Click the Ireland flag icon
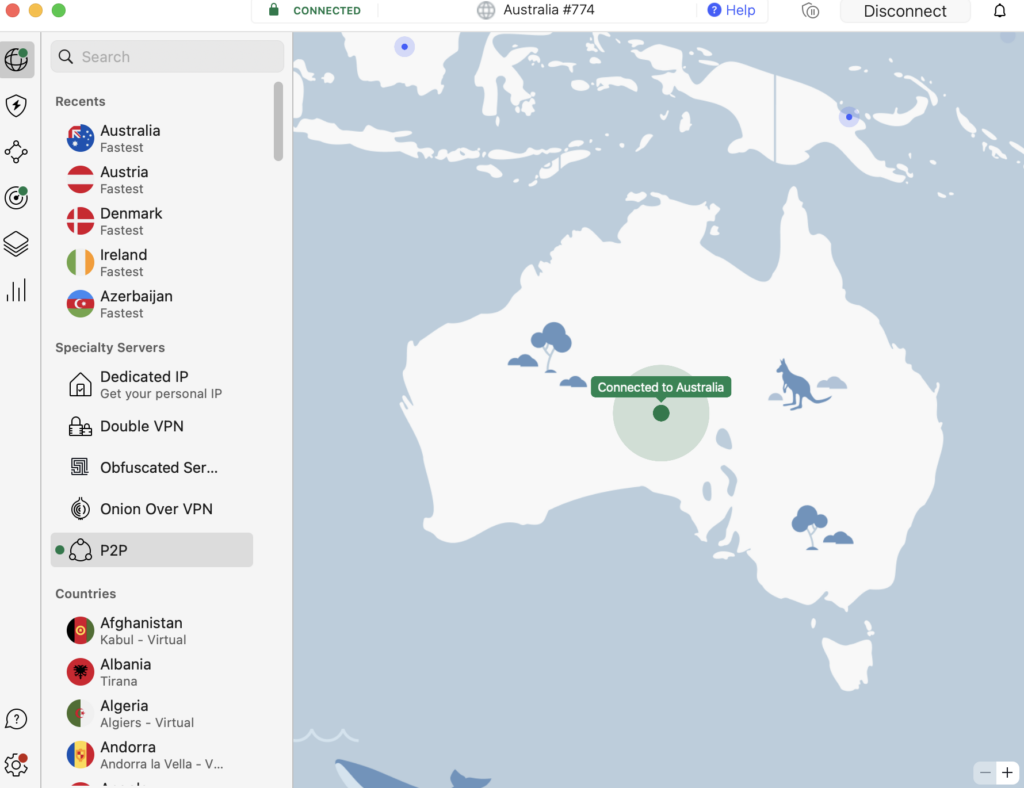 [x=80, y=262]
